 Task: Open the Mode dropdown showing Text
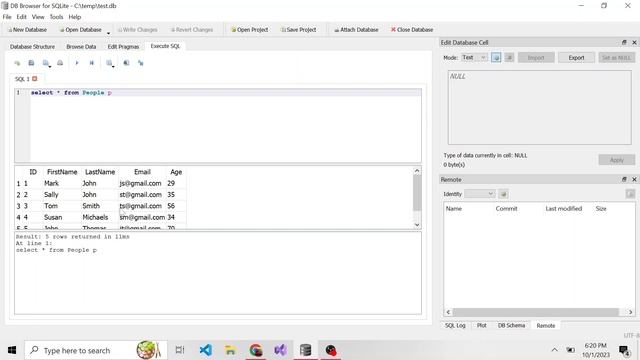474,58
